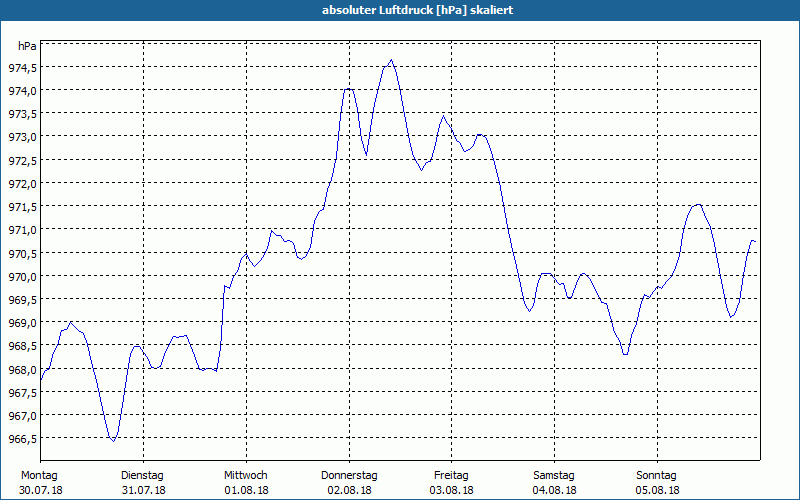Click the 972,0 axis value
The width and height of the screenshot is (800, 500).
[22, 184]
